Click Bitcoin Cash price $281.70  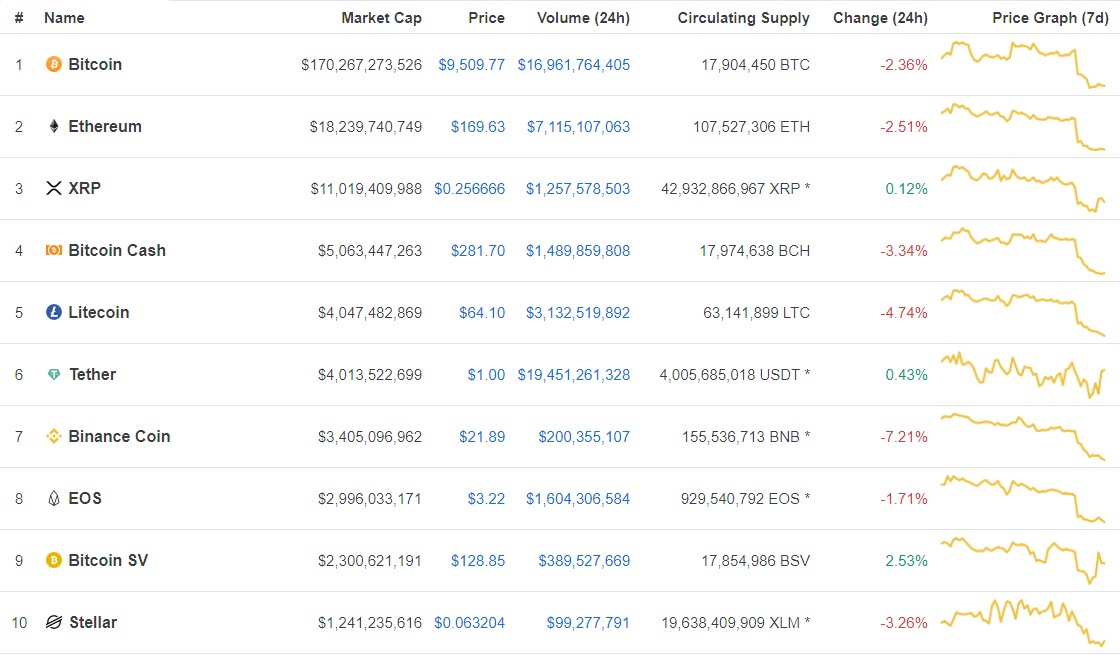[x=478, y=251]
